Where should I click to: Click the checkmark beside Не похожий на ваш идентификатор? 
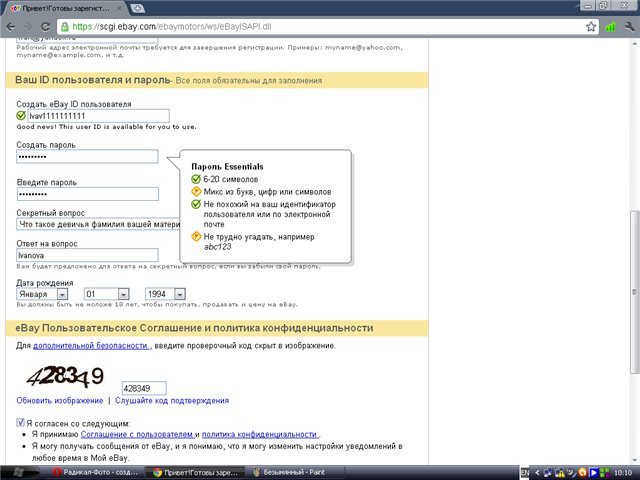[196, 204]
